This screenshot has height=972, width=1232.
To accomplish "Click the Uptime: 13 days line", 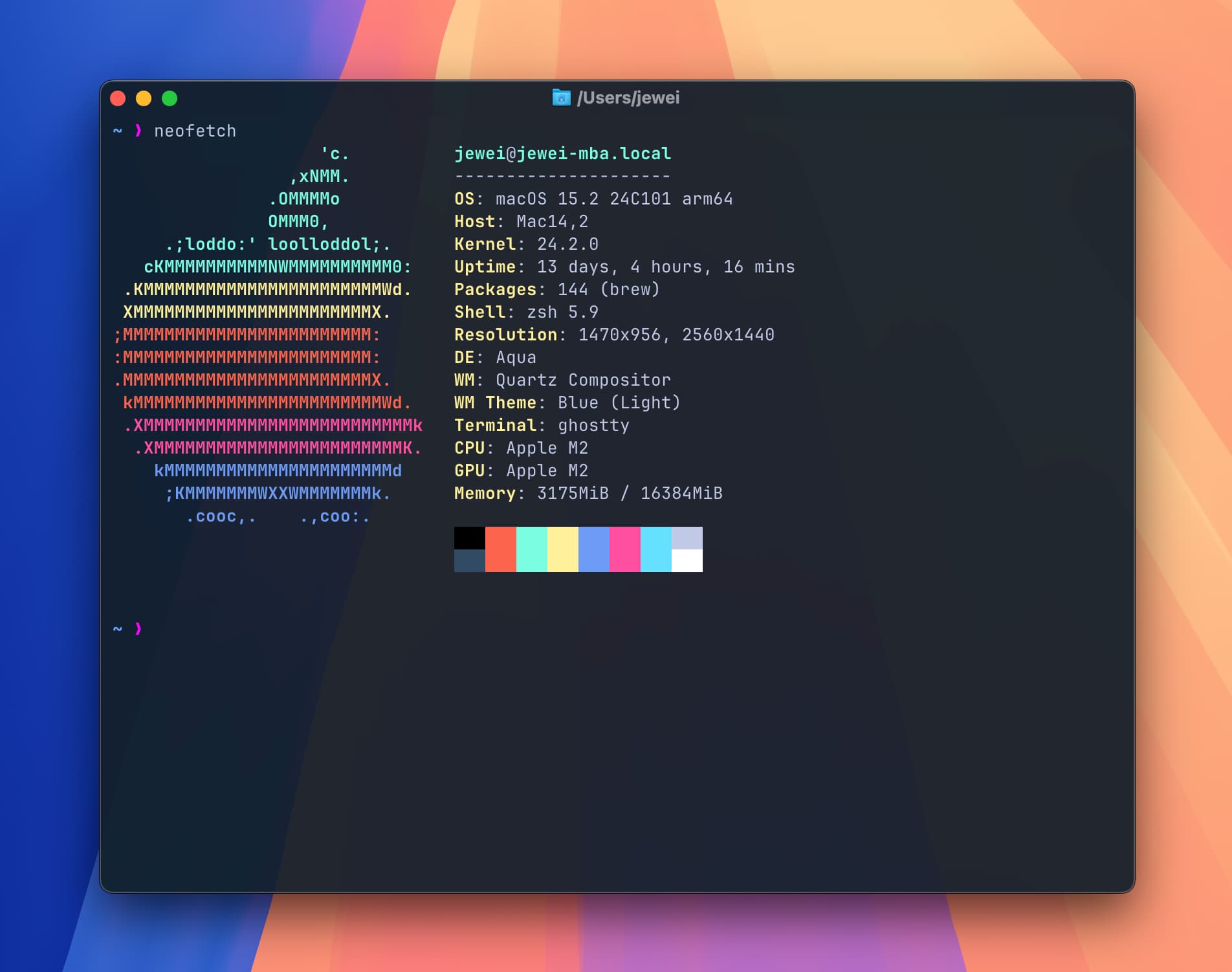I will click(624, 267).
